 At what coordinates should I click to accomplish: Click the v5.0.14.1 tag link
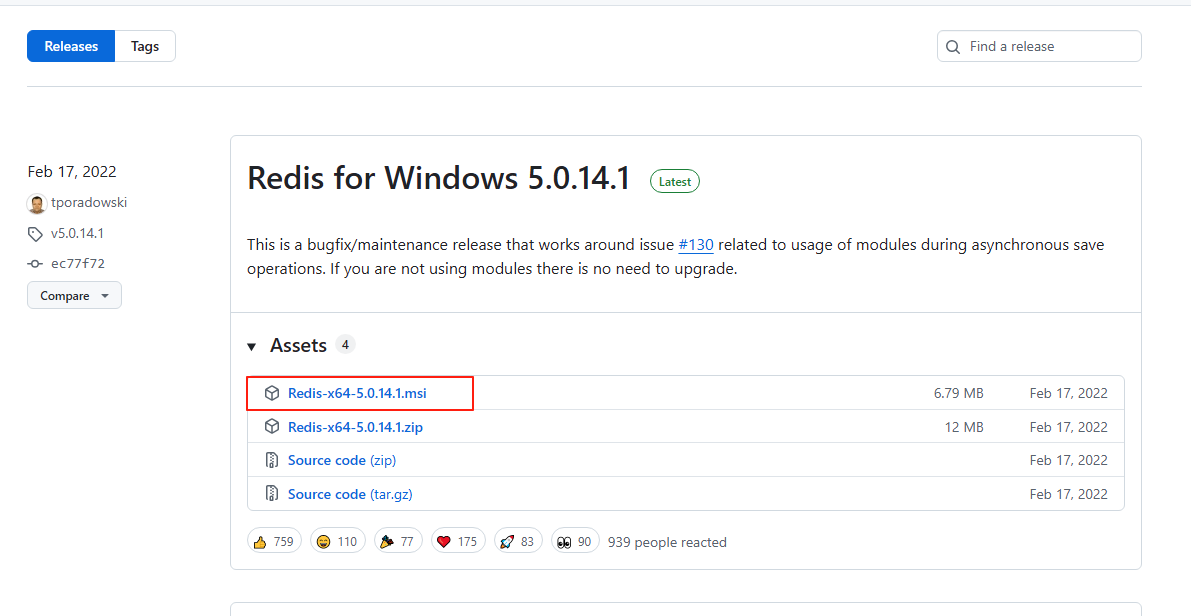pyautogui.click(x=77, y=233)
